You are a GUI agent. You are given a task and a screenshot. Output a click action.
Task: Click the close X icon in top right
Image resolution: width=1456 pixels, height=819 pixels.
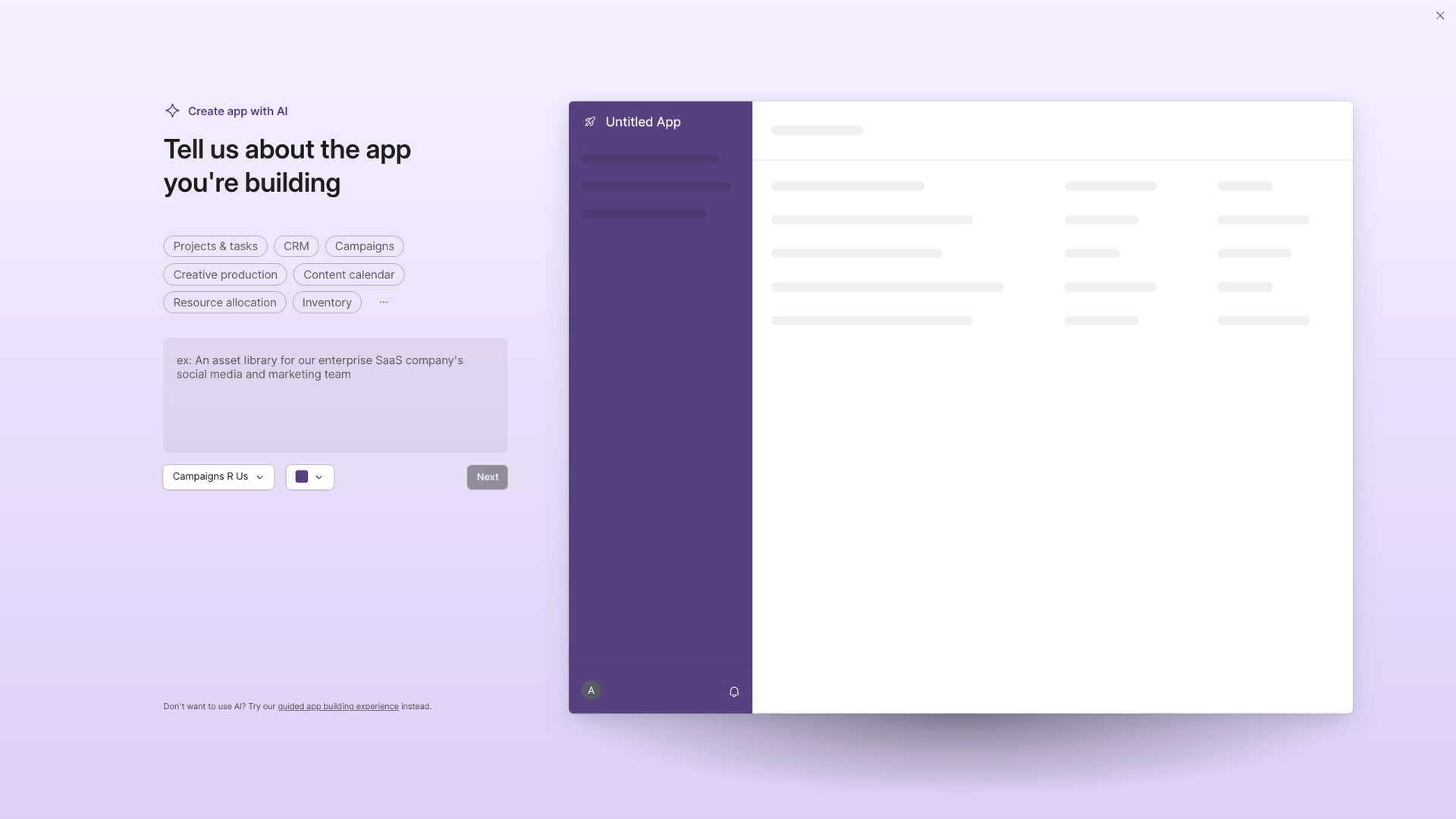pos(1439,16)
